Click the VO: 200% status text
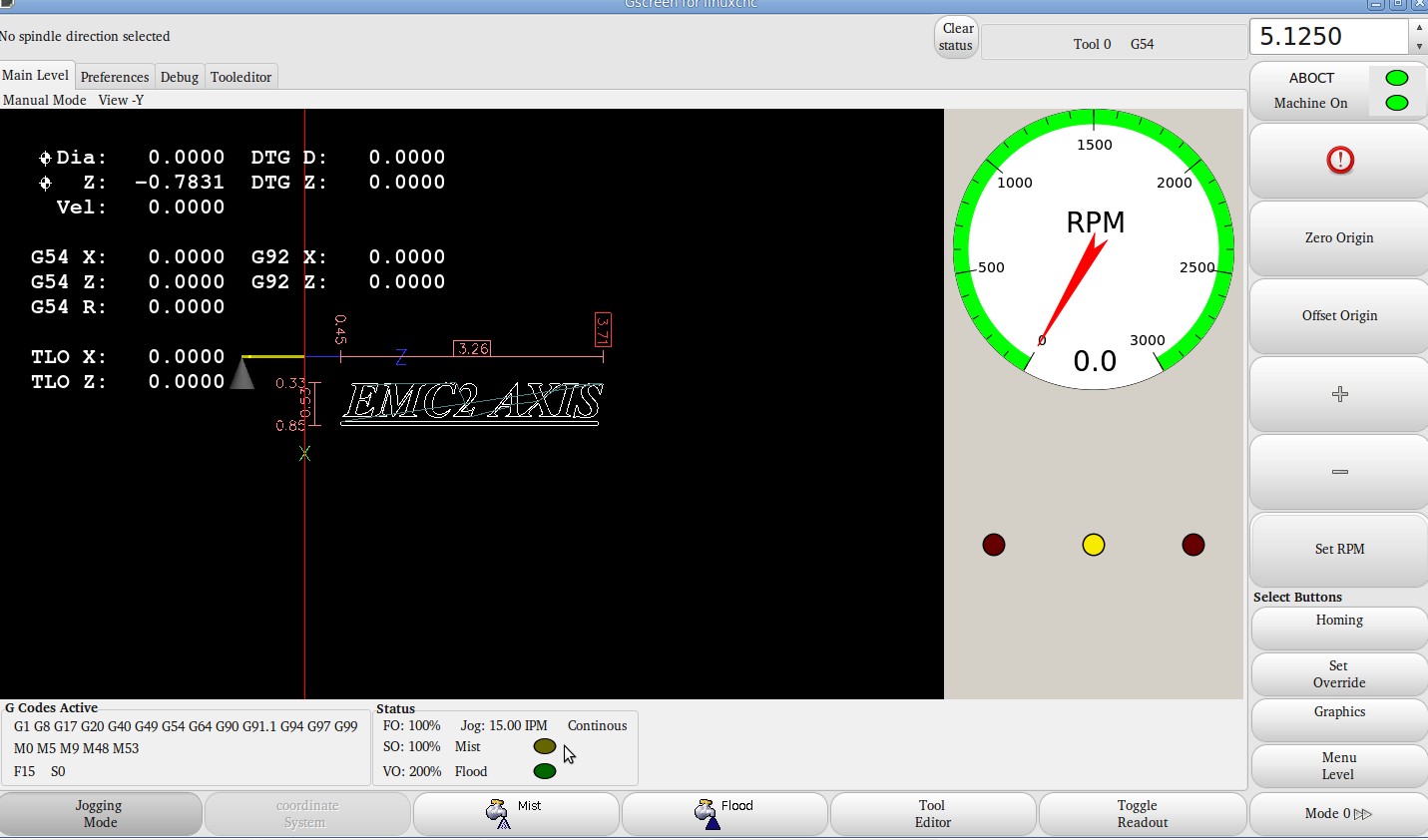 pyautogui.click(x=412, y=772)
